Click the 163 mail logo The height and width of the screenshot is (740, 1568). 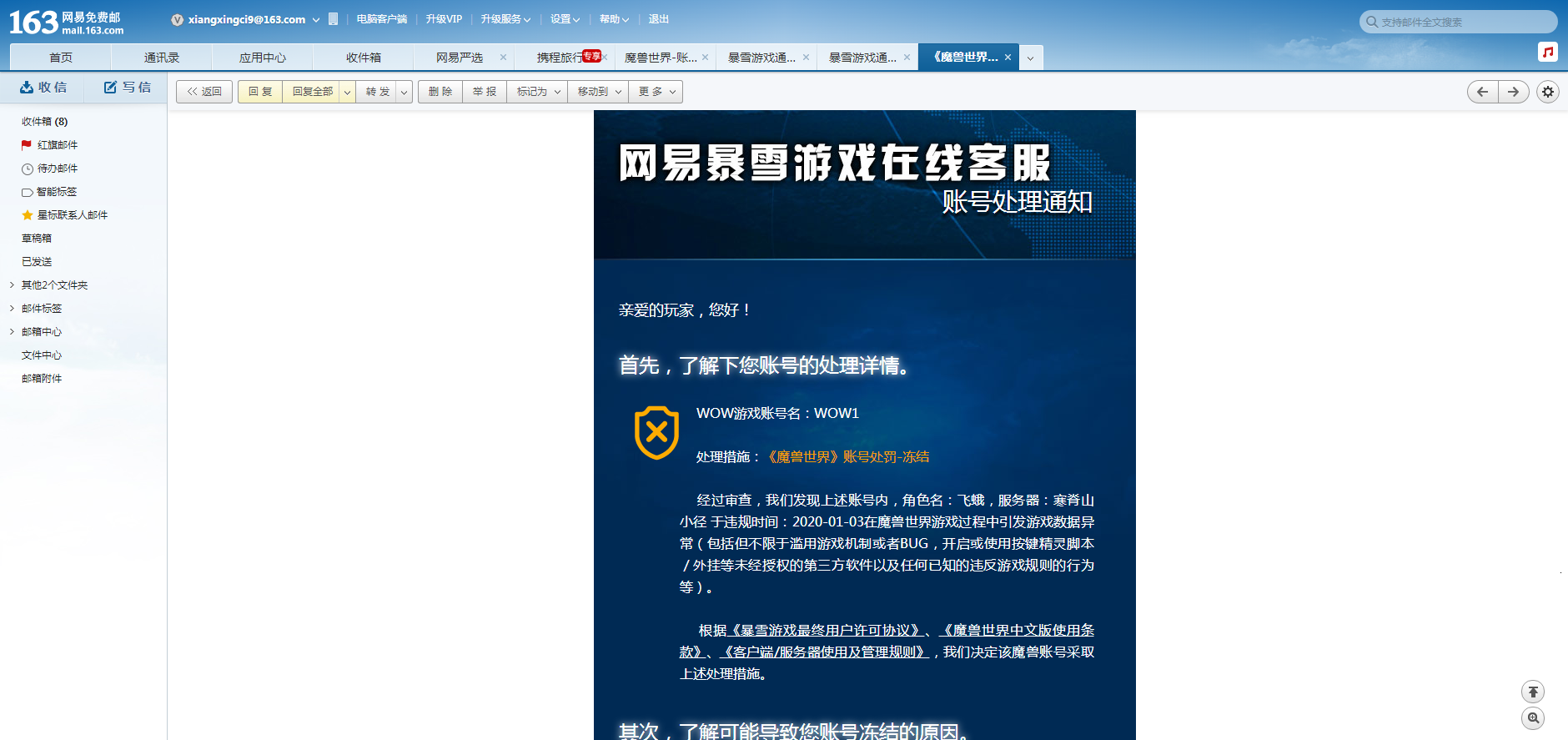67,22
